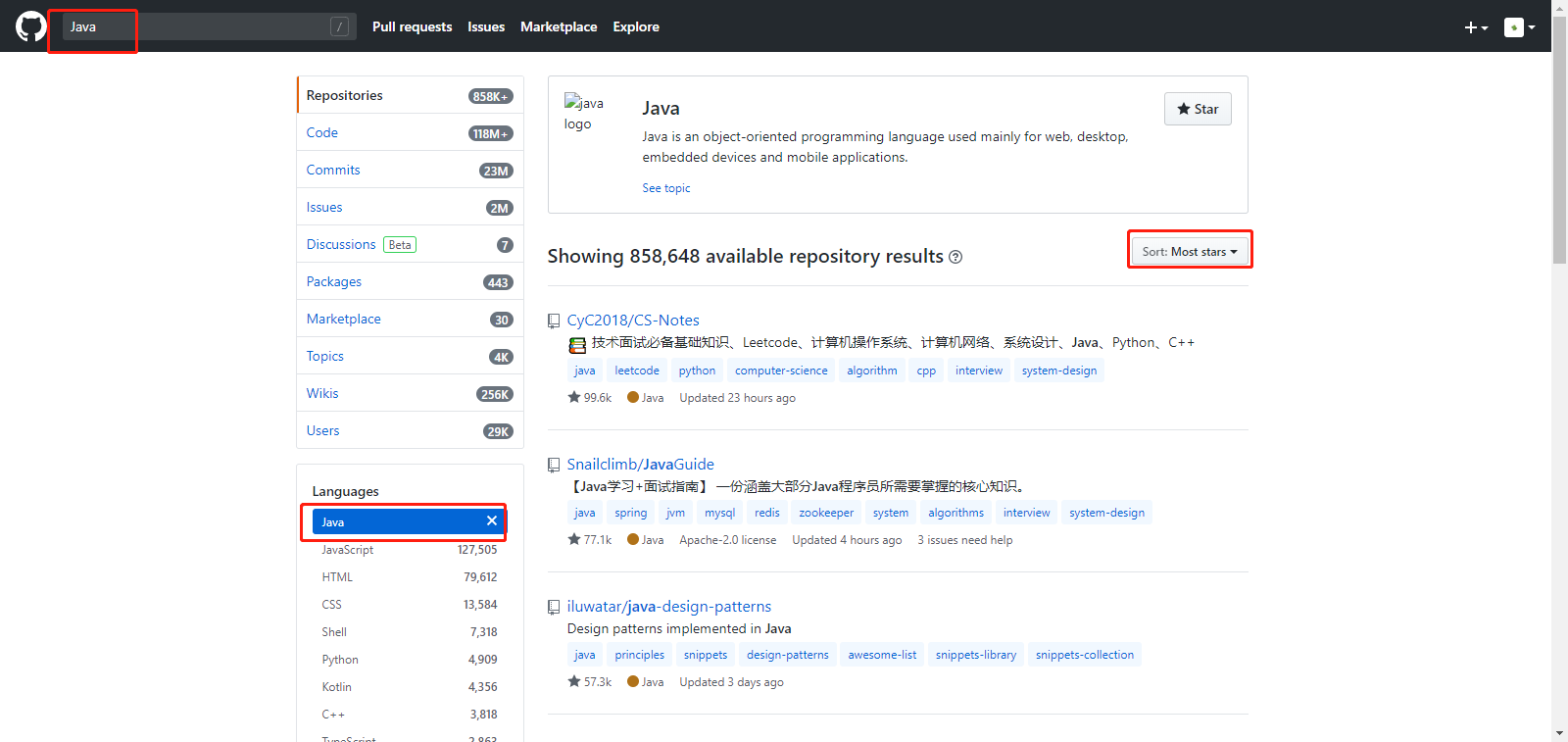Go to Pull requests
The image size is (1568, 742).
point(412,26)
